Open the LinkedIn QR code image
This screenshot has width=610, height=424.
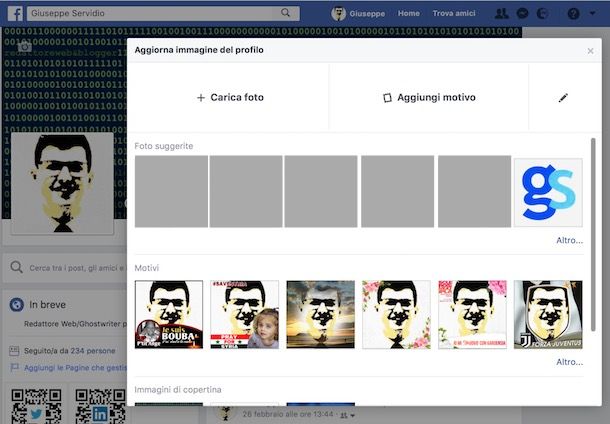100,405
